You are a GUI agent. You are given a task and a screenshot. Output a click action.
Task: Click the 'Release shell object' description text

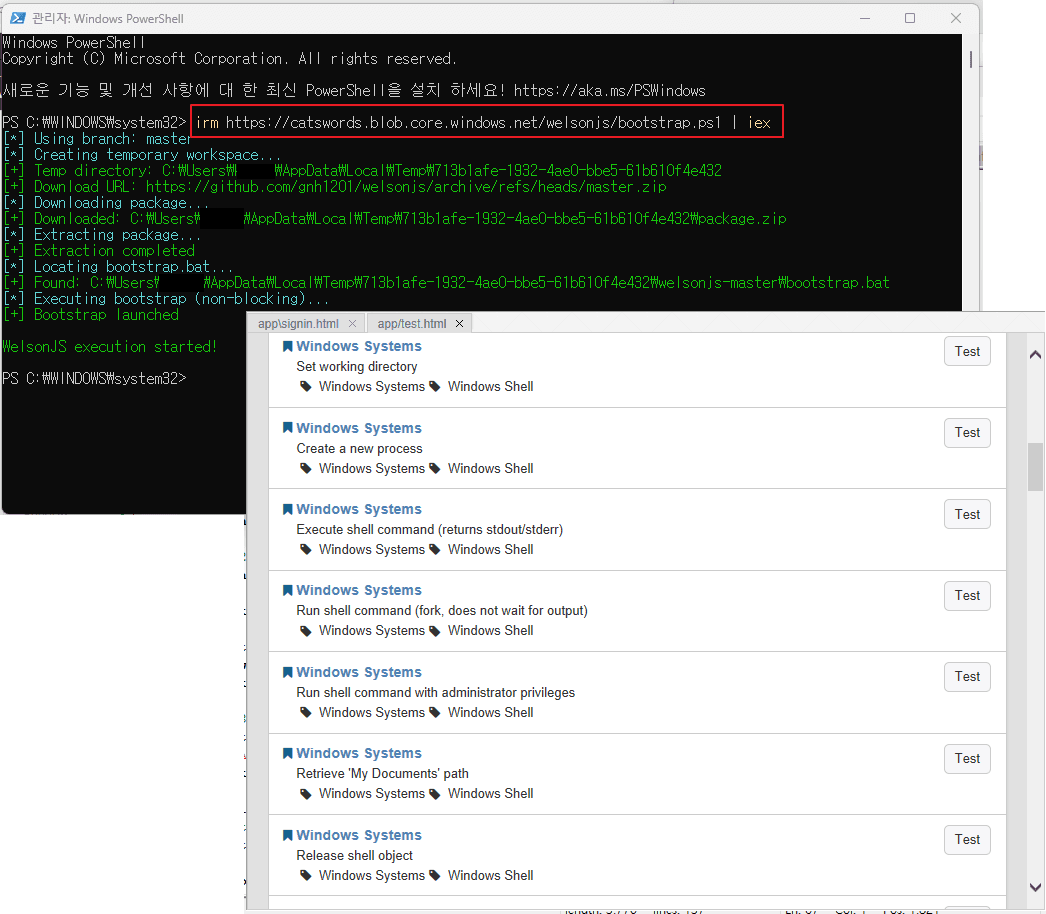(x=354, y=855)
